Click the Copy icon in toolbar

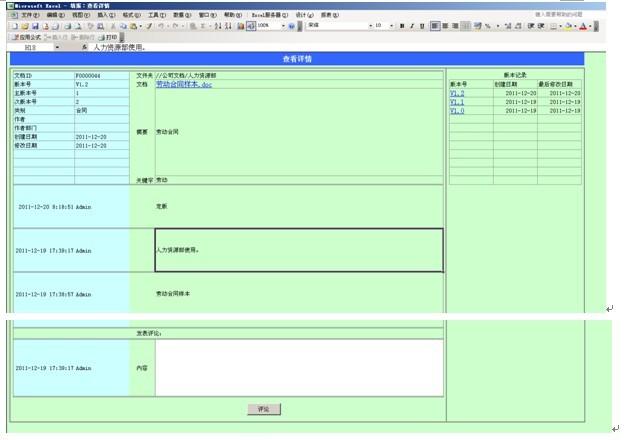pos(123,26)
